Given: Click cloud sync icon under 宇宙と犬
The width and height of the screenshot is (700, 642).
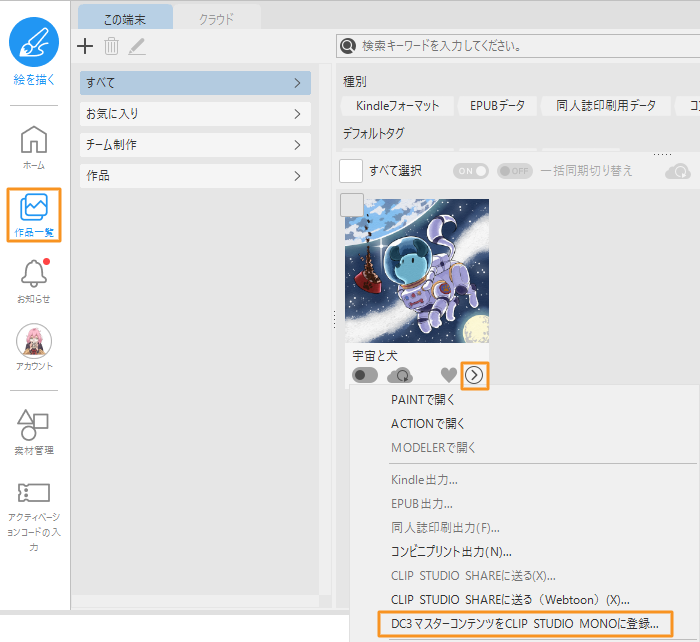Looking at the screenshot, I should (400, 375).
